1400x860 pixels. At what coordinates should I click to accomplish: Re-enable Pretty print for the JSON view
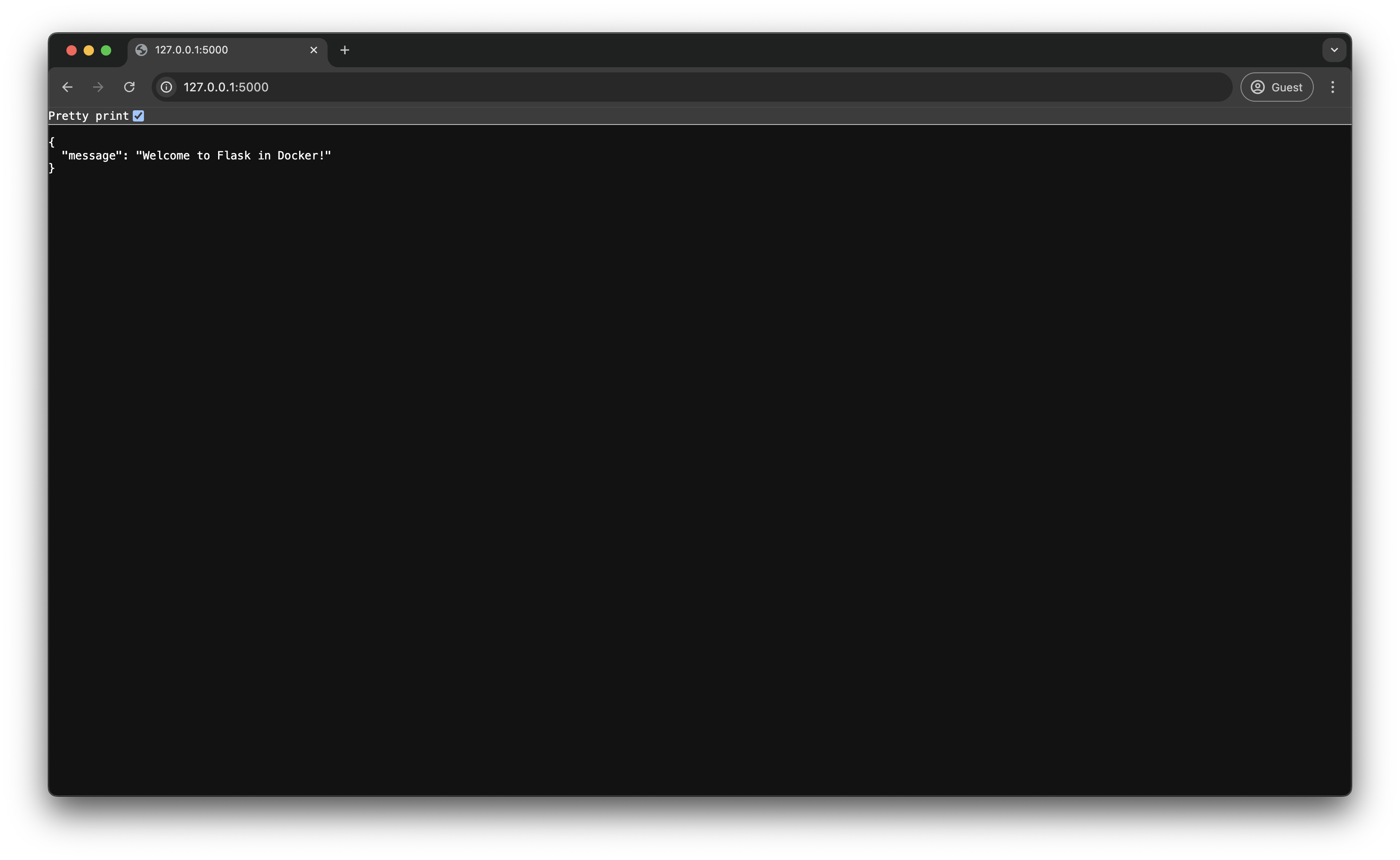click(139, 115)
